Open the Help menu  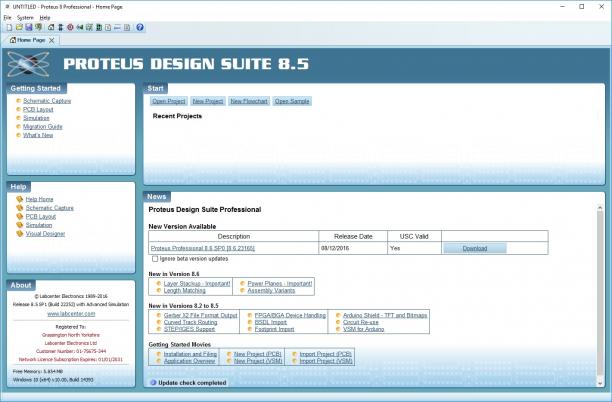(45, 18)
